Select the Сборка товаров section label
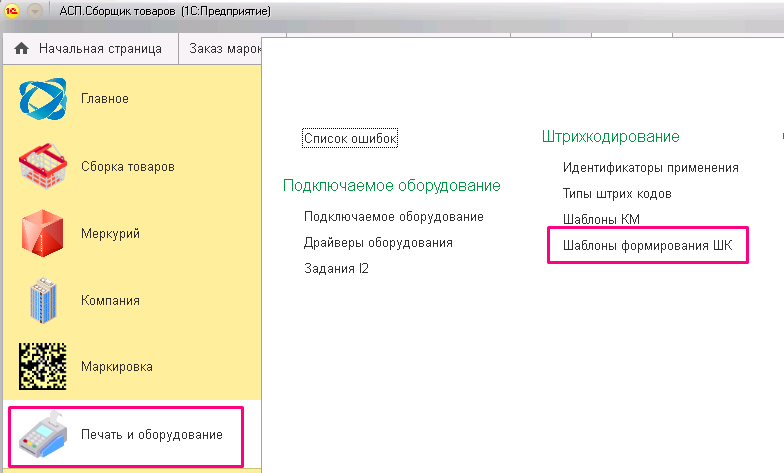Viewport: 784px width, 473px height. click(x=128, y=166)
